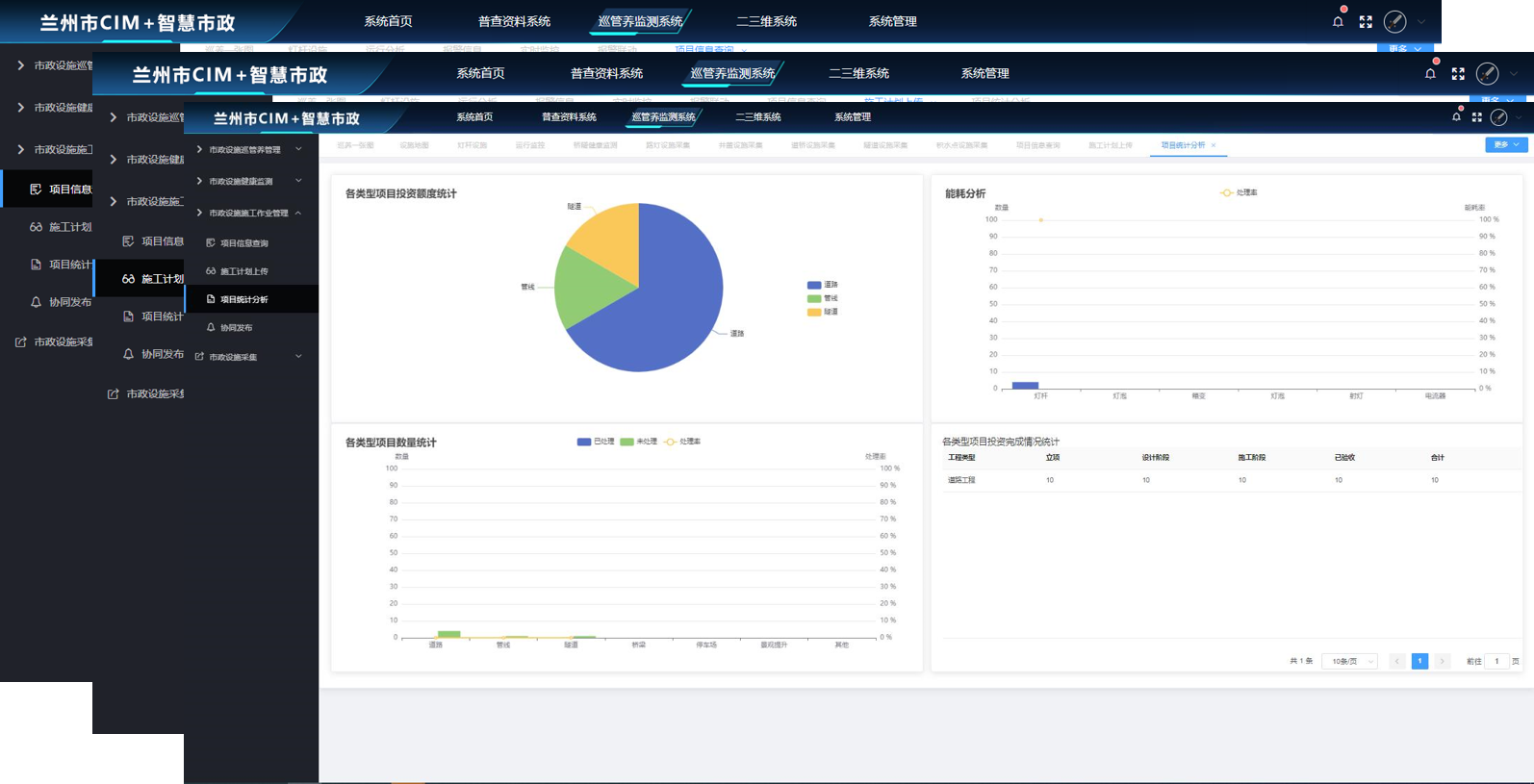Switch to the 积水点设施采集 tab

click(x=961, y=145)
